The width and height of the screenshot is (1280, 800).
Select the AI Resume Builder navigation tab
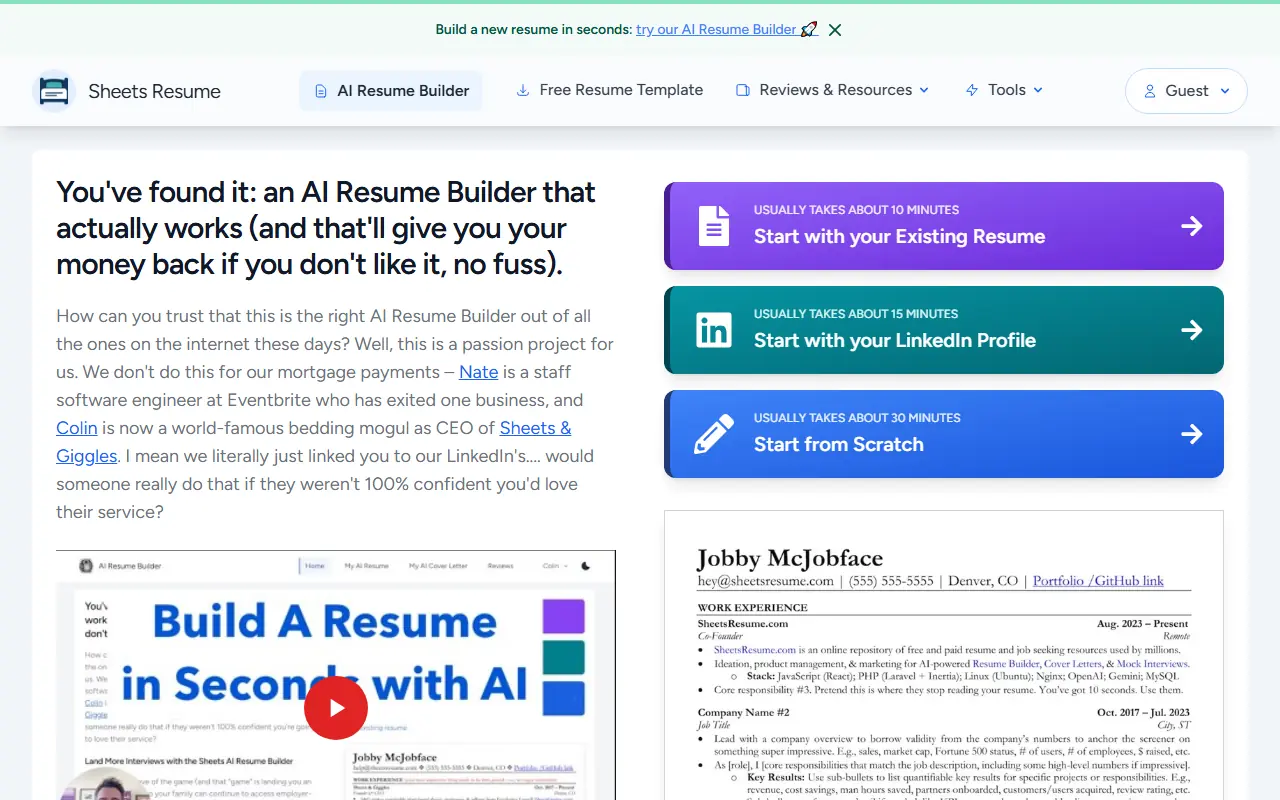point(391,90)
